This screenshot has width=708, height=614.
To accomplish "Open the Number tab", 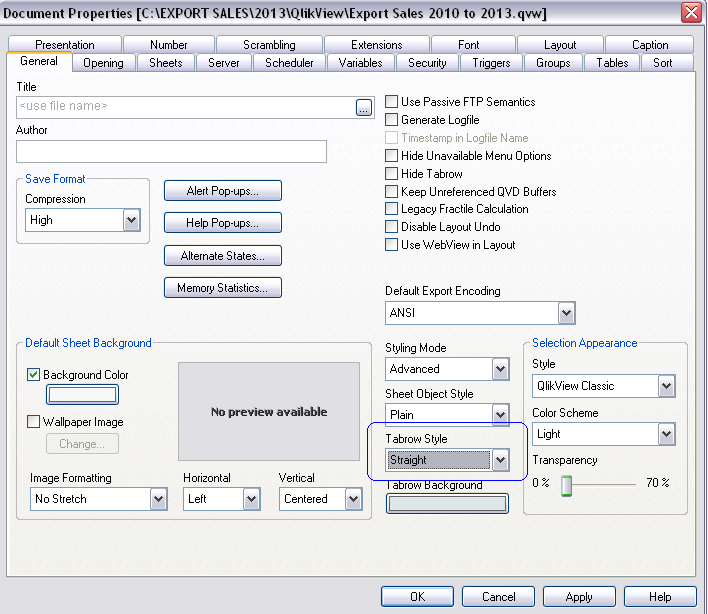I will [x=168, y=45].
